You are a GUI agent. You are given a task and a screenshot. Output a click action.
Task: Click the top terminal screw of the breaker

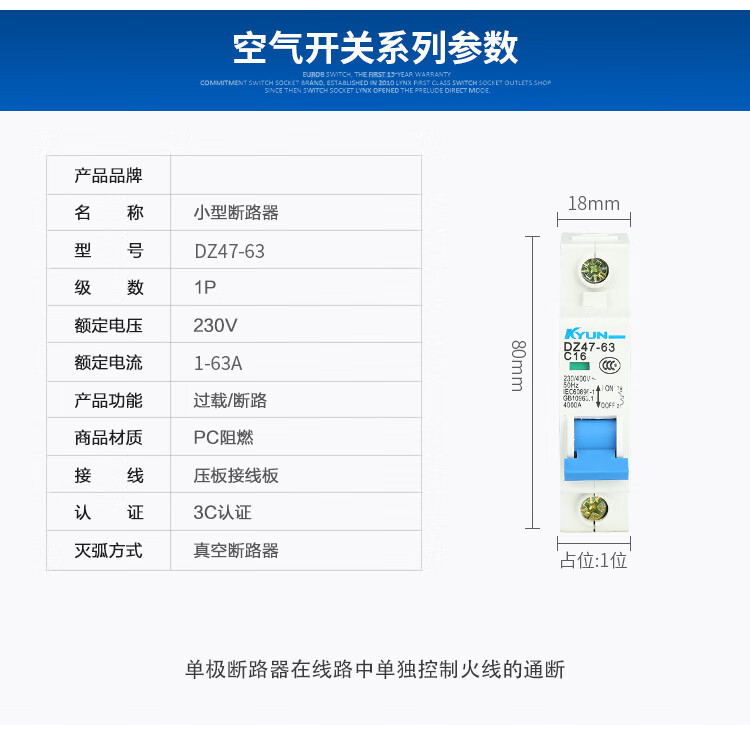click(592, 272)
